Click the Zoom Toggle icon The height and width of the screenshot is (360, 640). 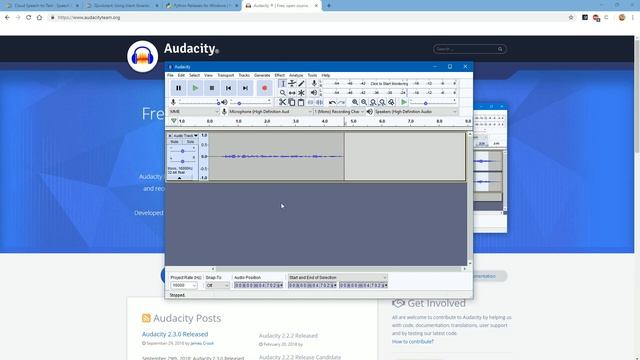pyautogui.click(x=391, y=102)
